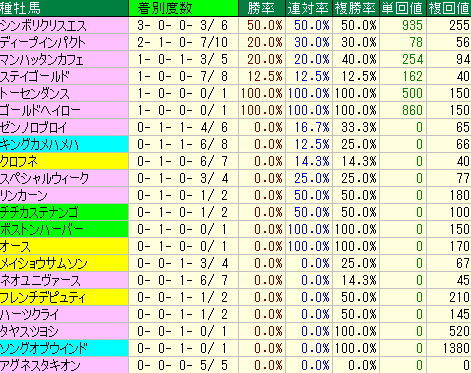Click アグネスタキオン record 0-0-0-5/5

[x=182, y=365]
